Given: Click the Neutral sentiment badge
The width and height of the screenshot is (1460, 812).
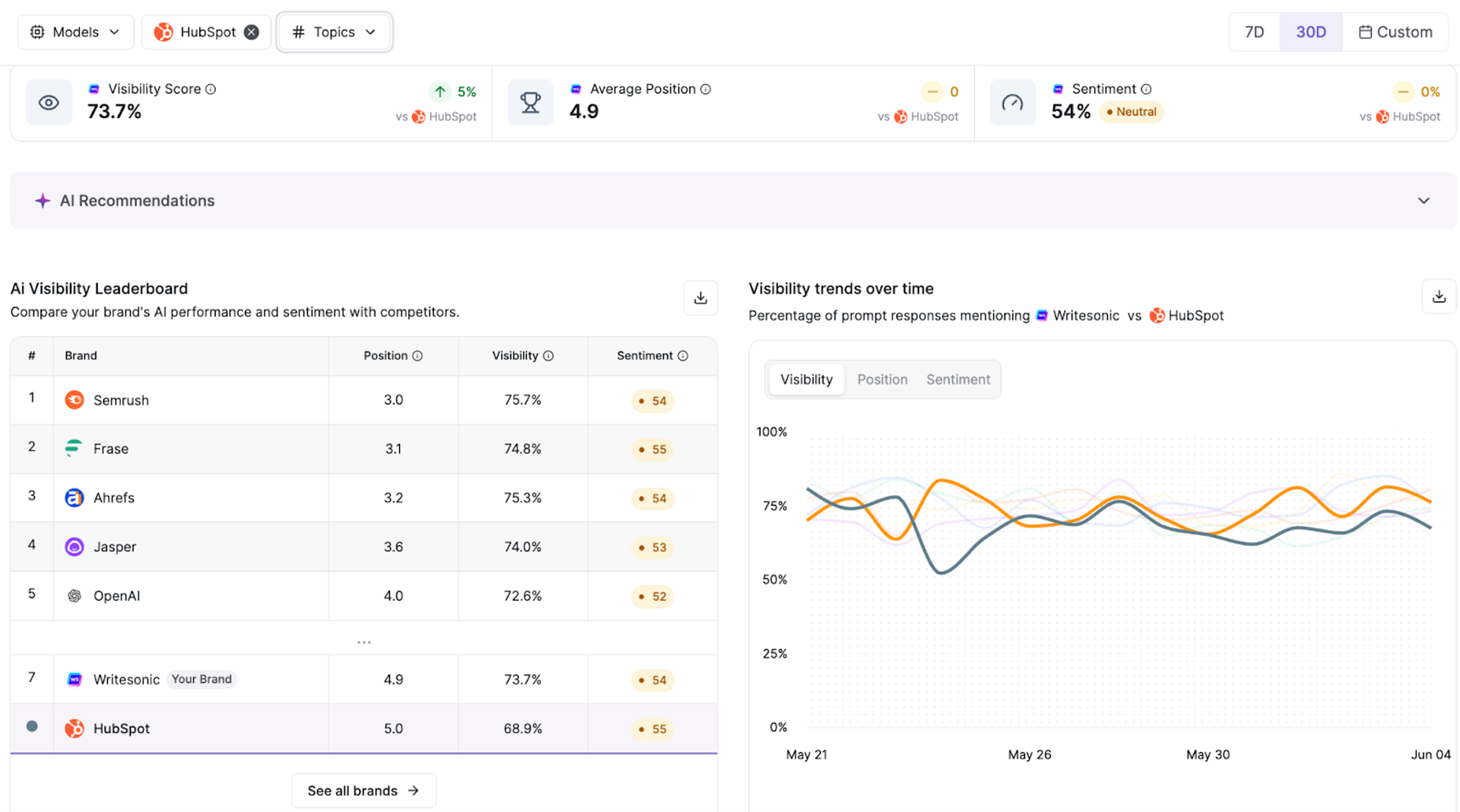Looking at the screenshot, I should [x=1131, y=112].
